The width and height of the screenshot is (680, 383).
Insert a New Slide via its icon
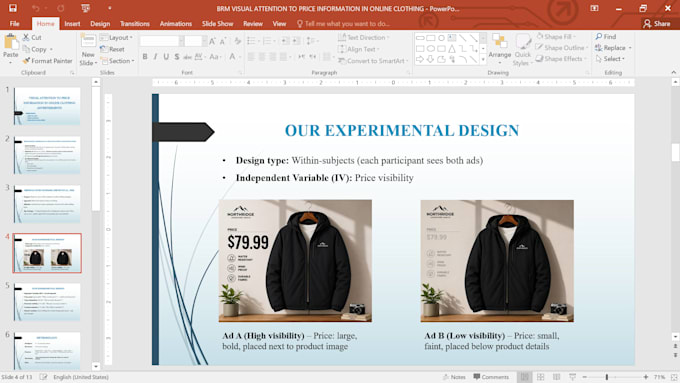88,42
